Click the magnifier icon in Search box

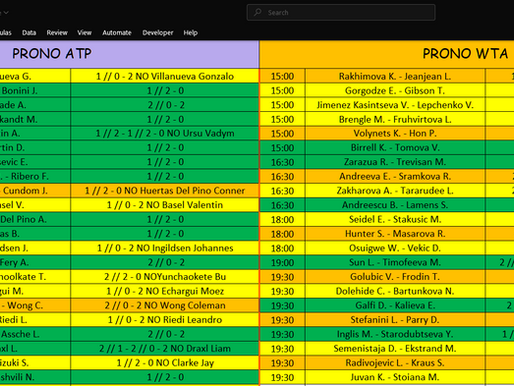tap(258, 13)
